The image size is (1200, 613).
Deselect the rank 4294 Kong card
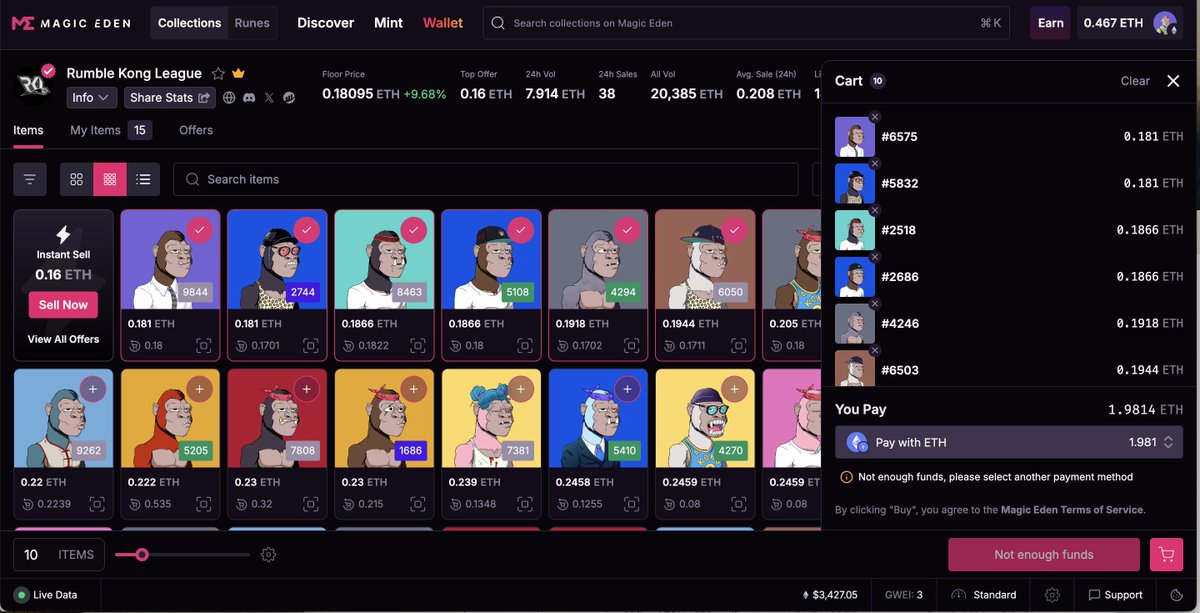click(627, 230)
